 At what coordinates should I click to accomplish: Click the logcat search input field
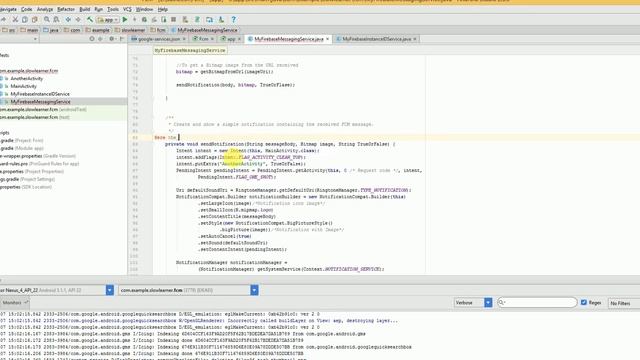537,302
